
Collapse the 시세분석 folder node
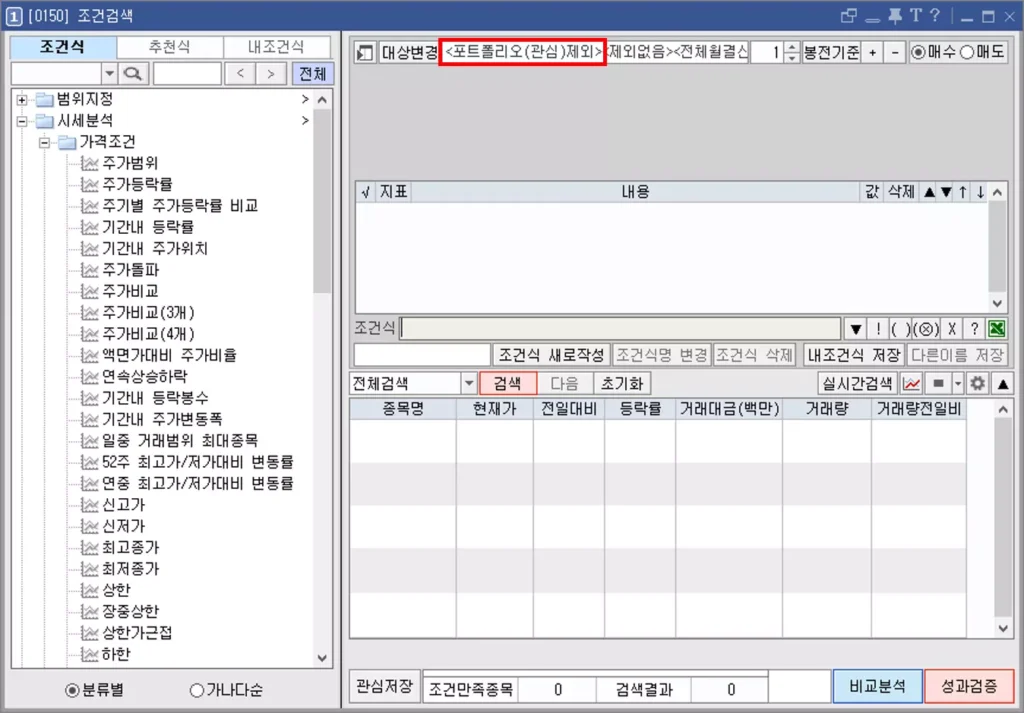pyautogui.click(x=22, y=121)
